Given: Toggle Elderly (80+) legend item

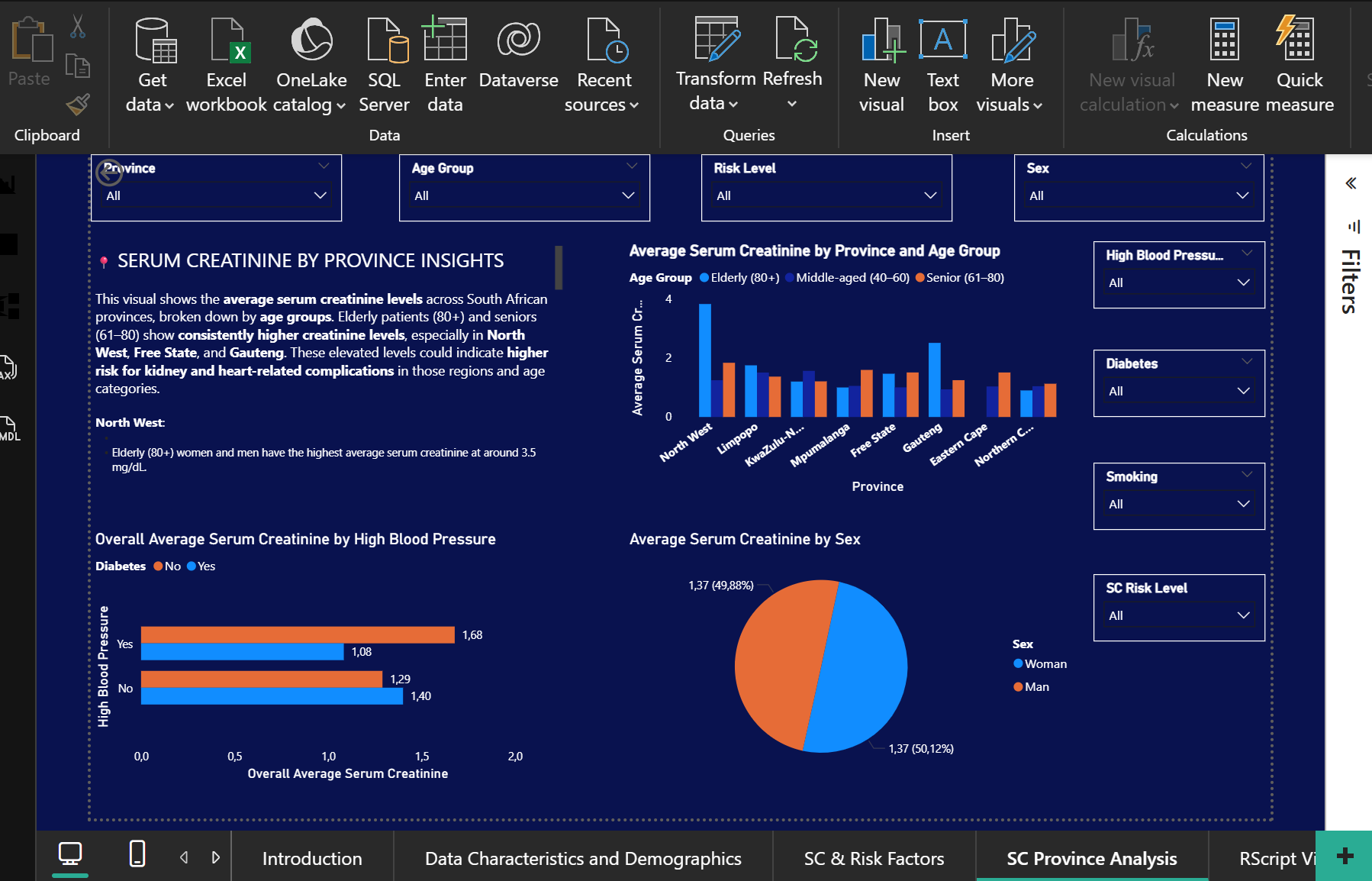Looking at the screenshot, I should tap(739, 278).
